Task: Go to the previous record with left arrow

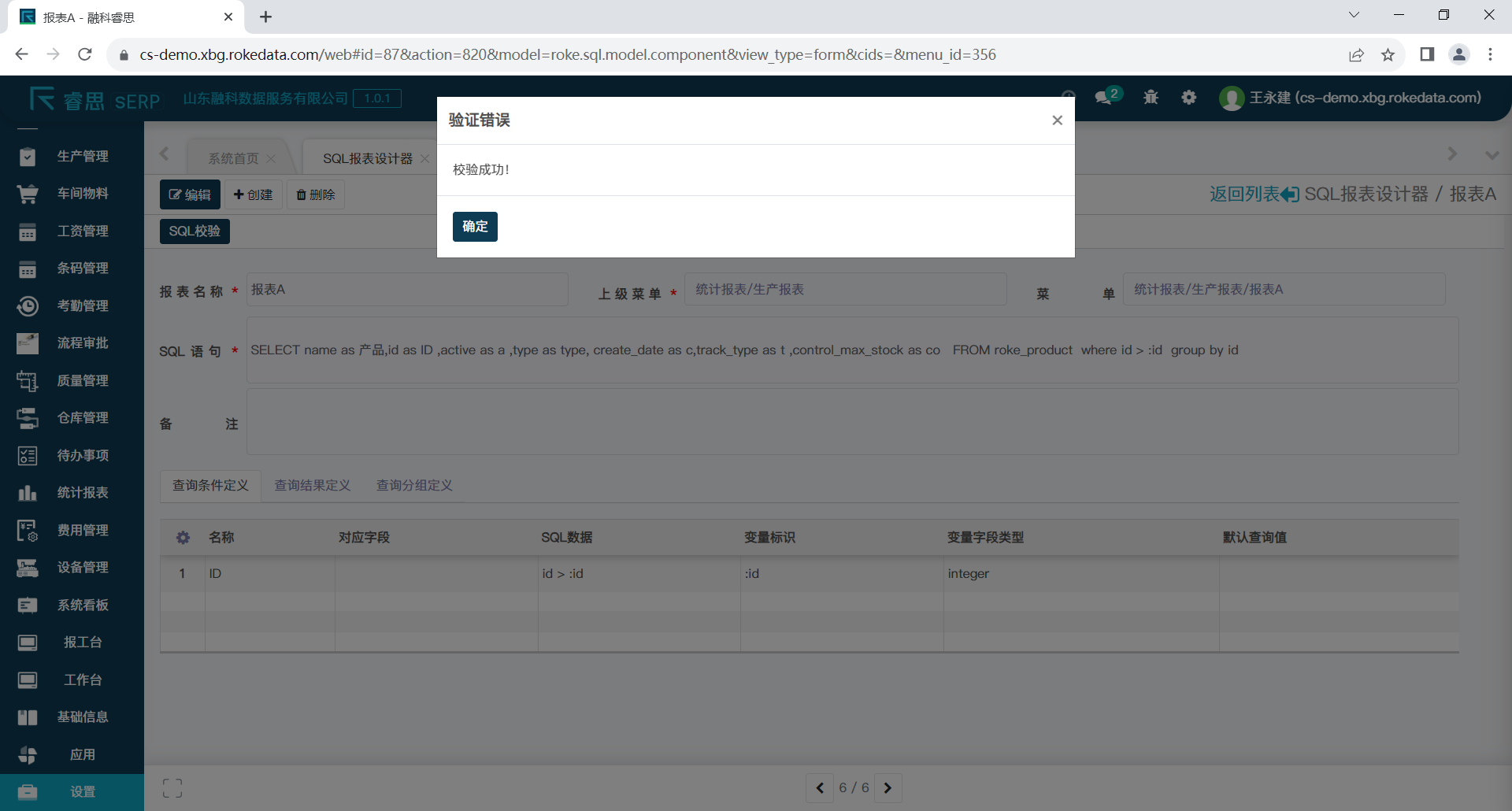Action: [820, 788]
